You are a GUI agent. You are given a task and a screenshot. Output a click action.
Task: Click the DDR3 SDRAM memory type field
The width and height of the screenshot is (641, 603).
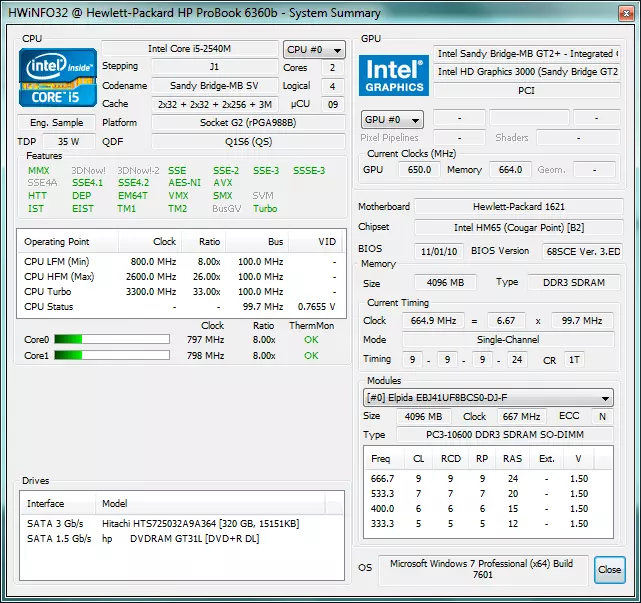574,283
